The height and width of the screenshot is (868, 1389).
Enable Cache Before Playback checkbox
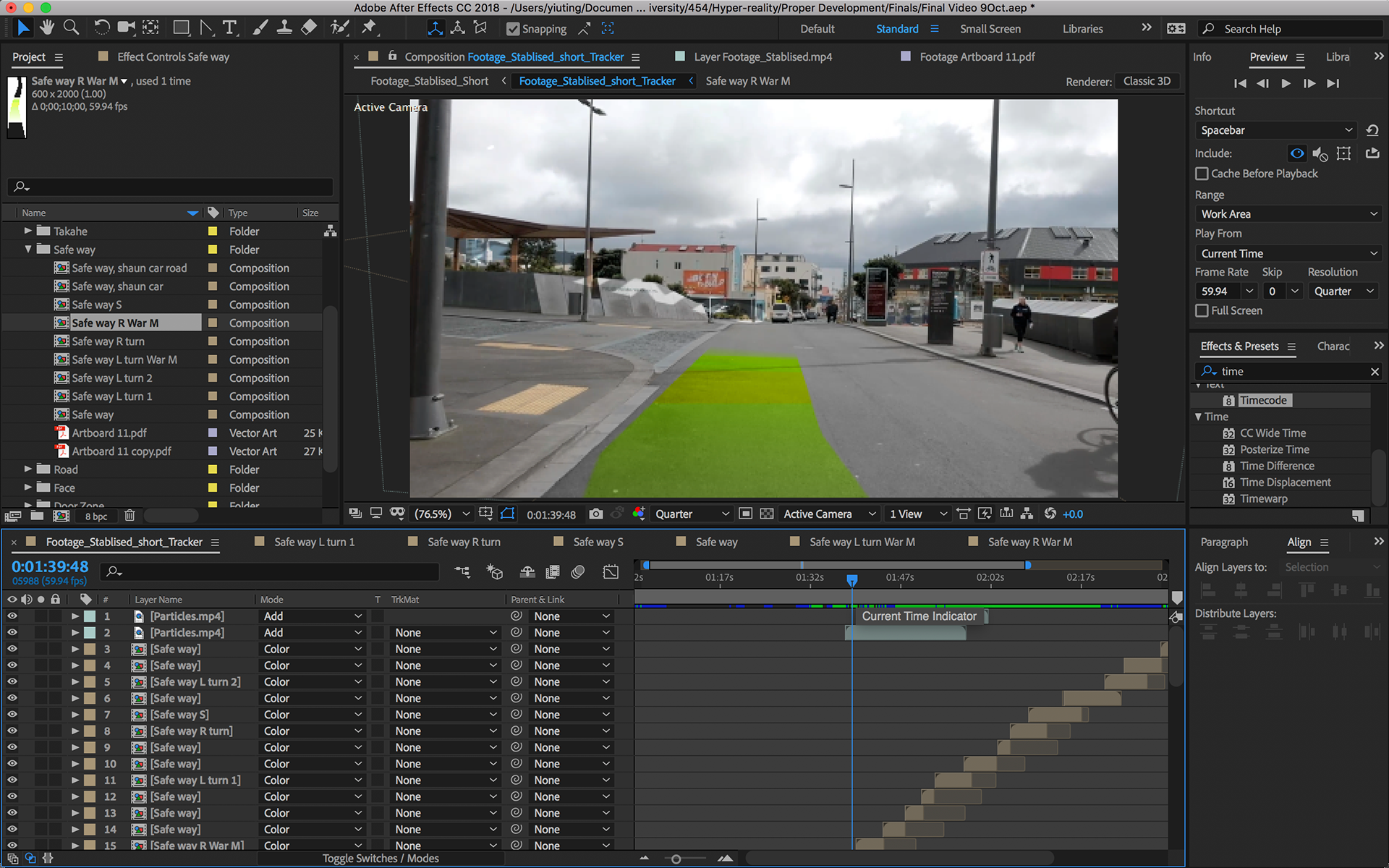1202,174
